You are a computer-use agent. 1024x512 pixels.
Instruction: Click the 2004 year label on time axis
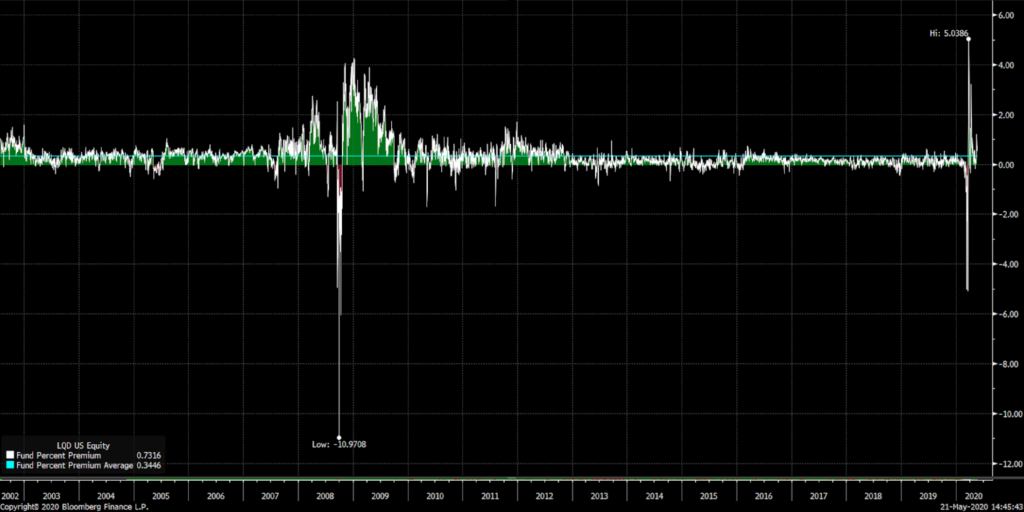coord(105,496)
